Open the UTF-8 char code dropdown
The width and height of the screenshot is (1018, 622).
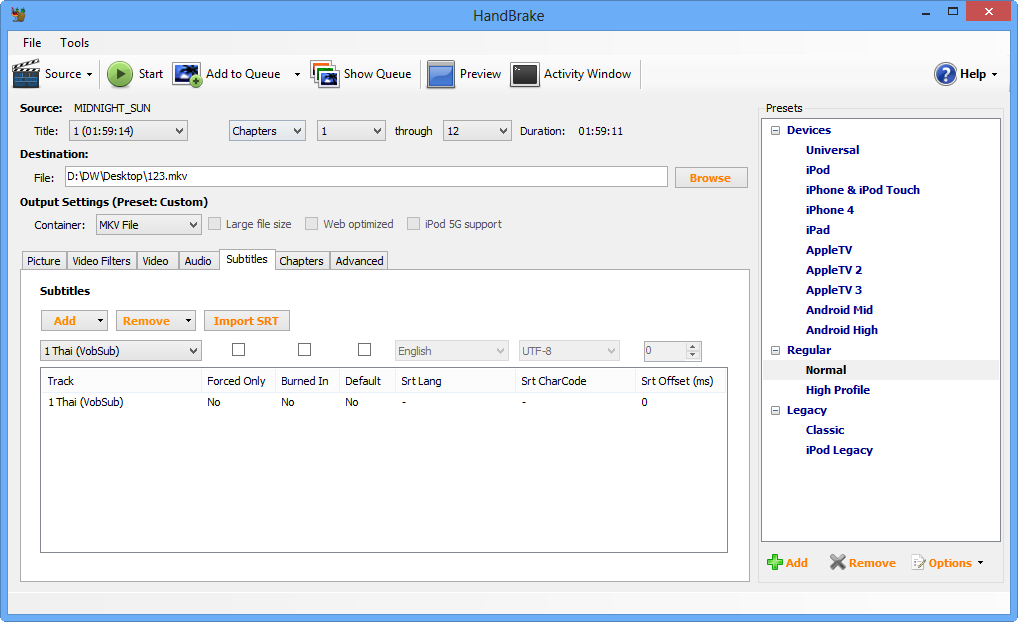click(569, 351)
